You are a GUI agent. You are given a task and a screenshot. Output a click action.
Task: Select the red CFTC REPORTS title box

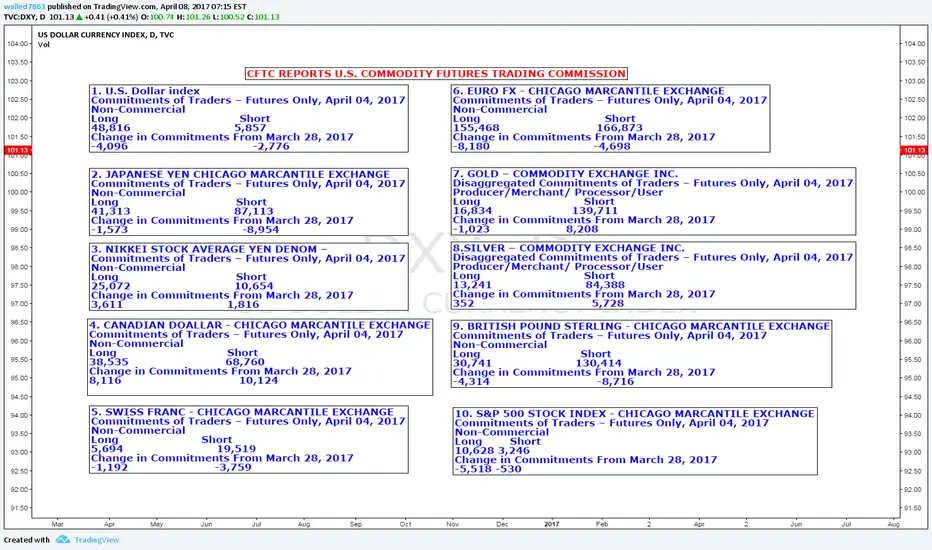pyautogui.click(x=436, y=74)
